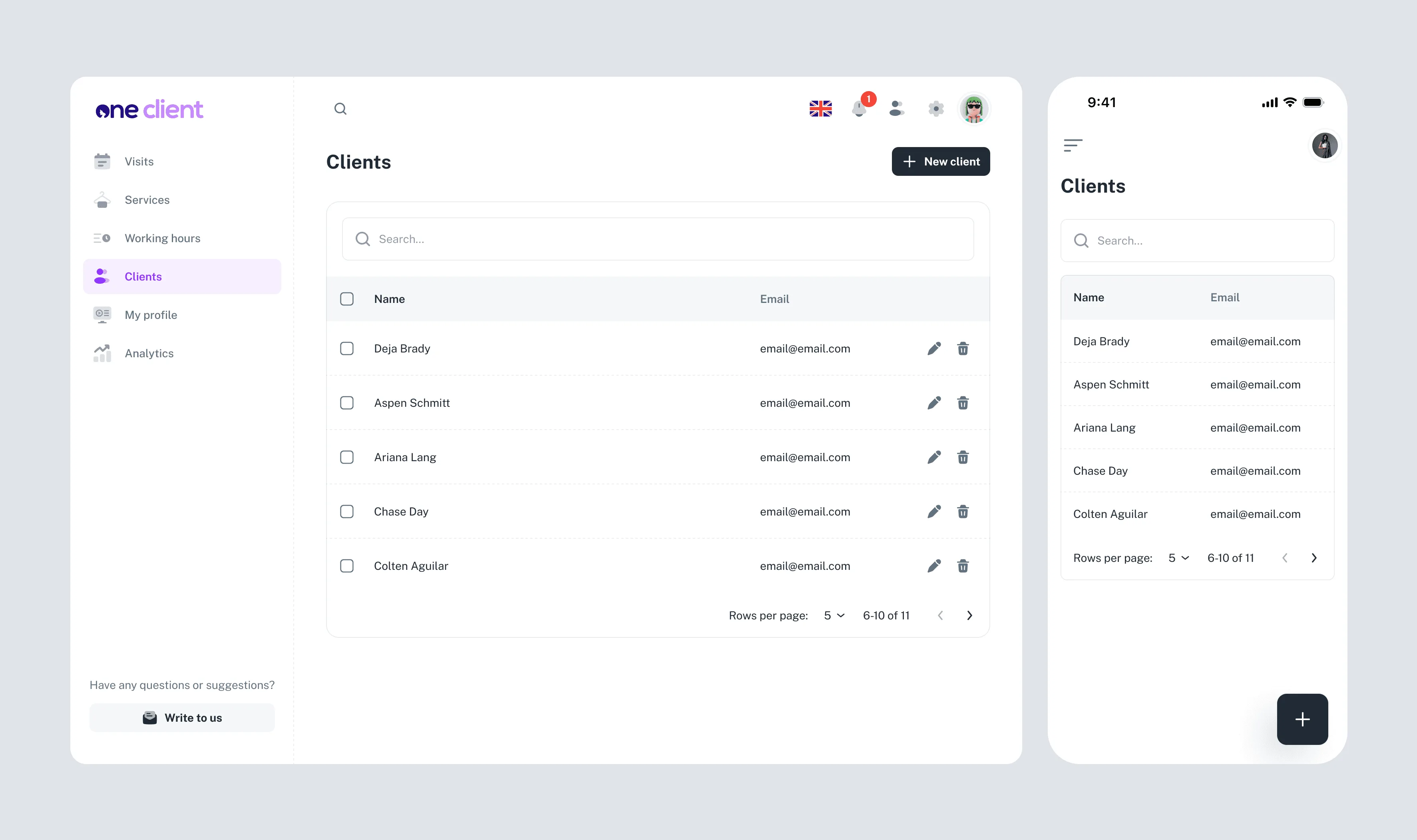Edit Aspen Schmitt with pencil icon
1417x840 pixels.
934,402
